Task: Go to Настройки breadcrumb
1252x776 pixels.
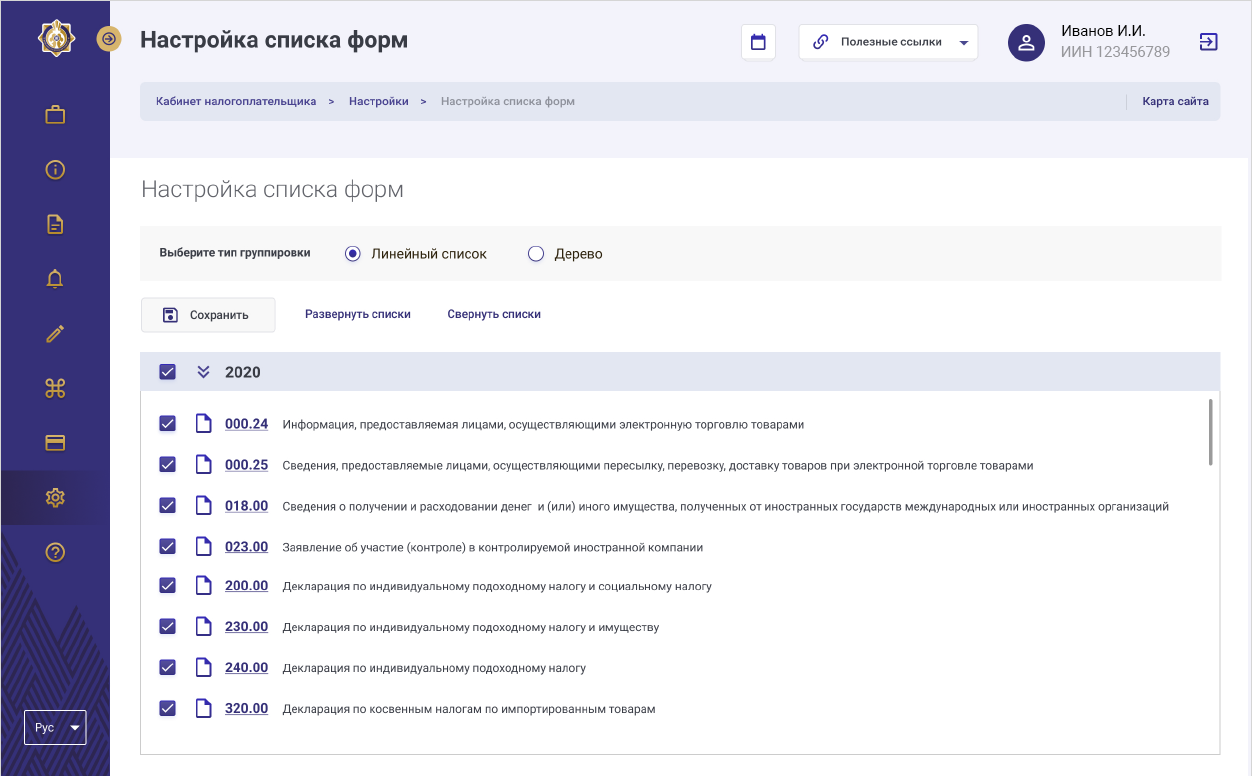Action: pos(379,101)
